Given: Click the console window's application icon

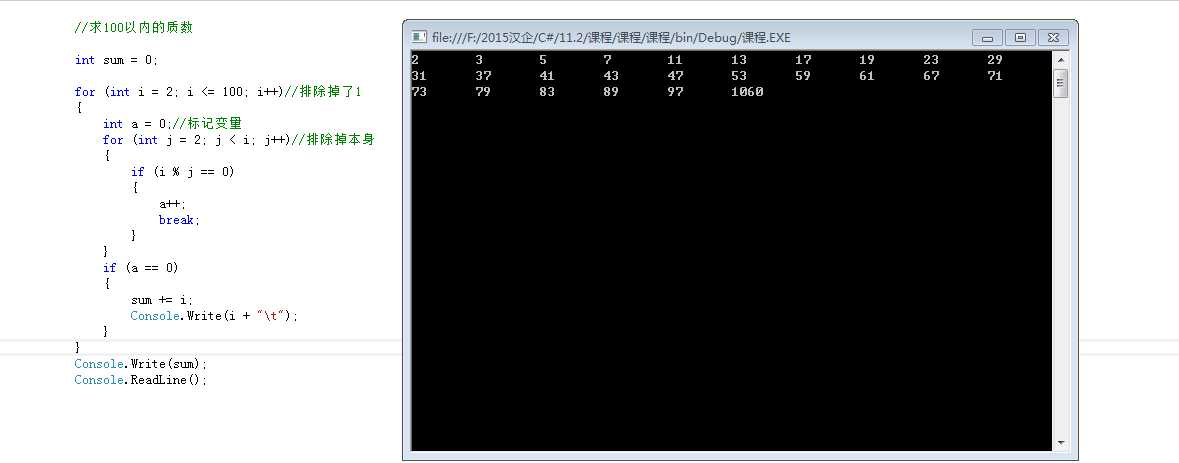Looking at the screenshot, I should click(420, 37).
